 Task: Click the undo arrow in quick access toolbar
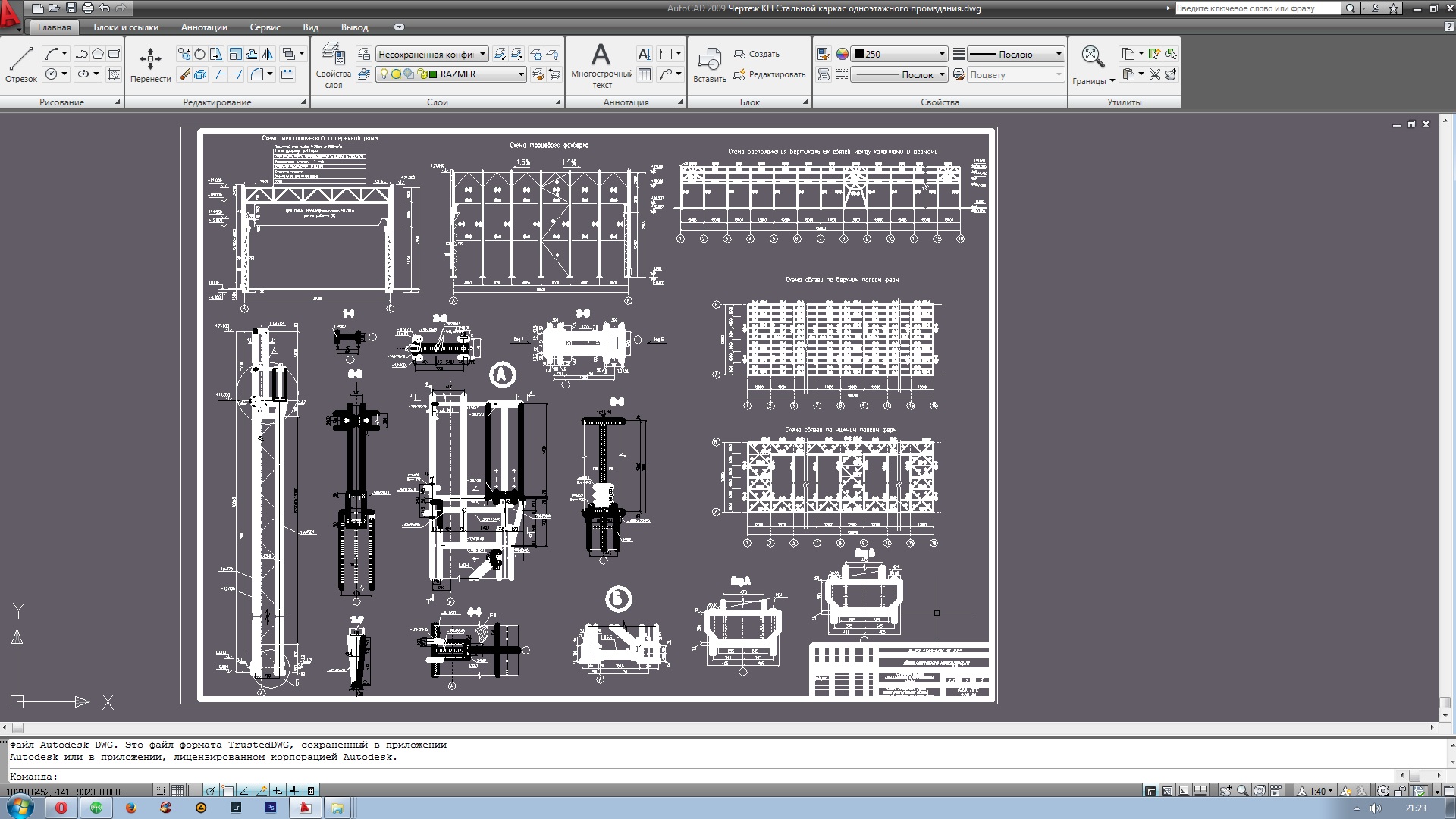104,8
